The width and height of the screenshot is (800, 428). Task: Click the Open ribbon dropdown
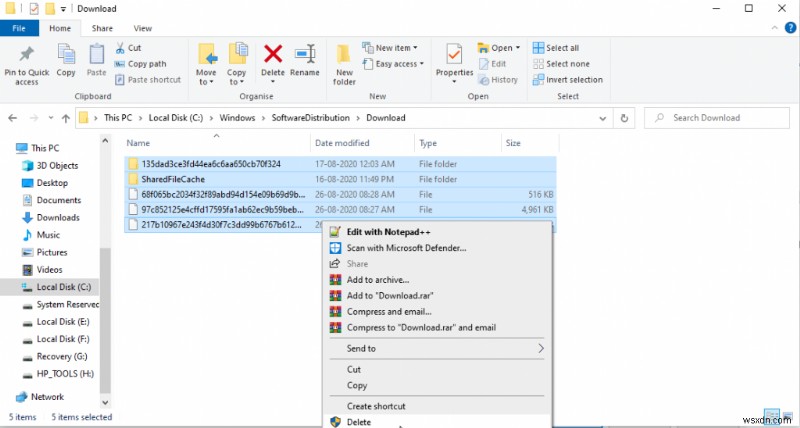pos(499,48)
